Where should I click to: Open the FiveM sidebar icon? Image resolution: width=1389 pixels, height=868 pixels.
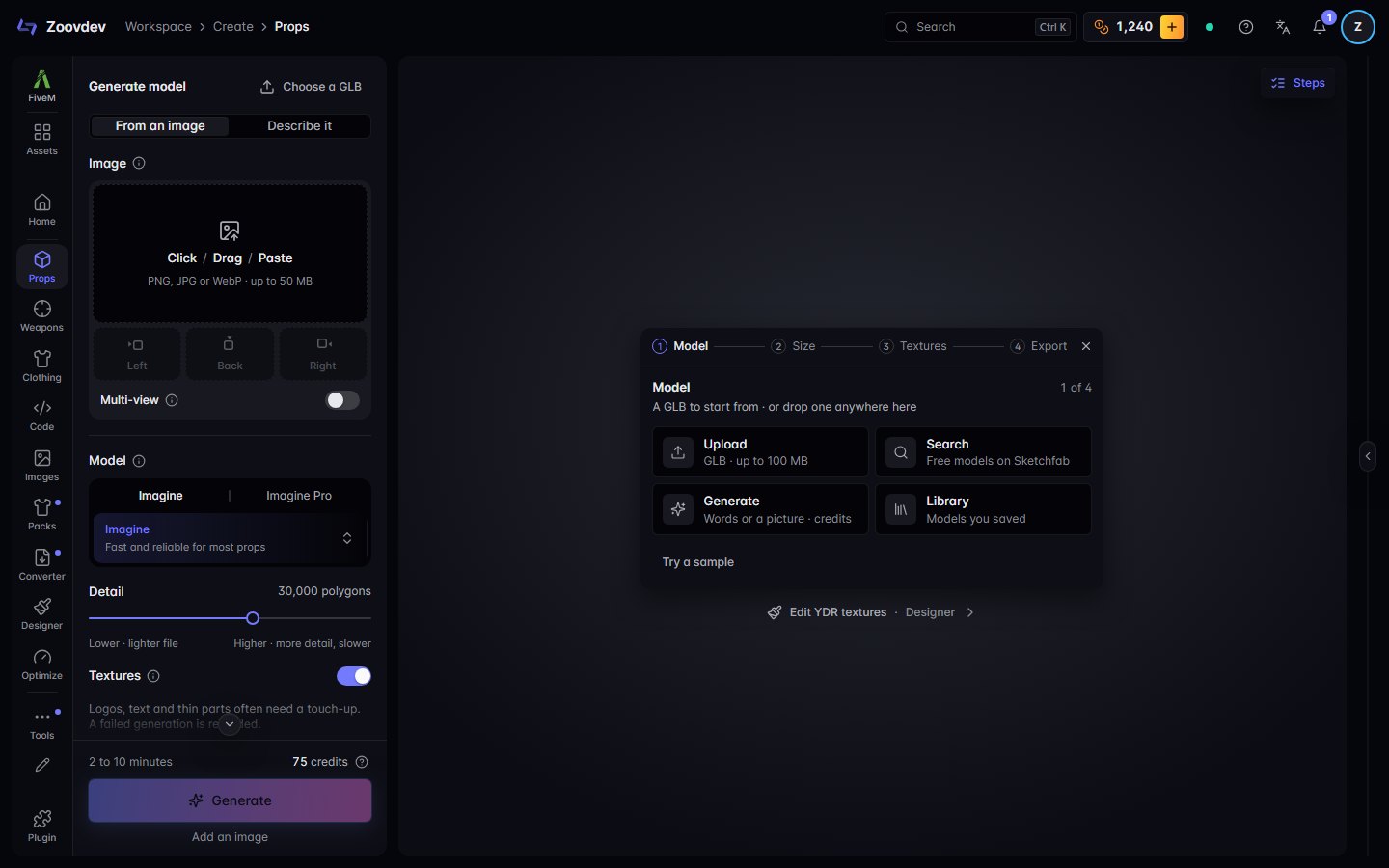click(41, 86)
